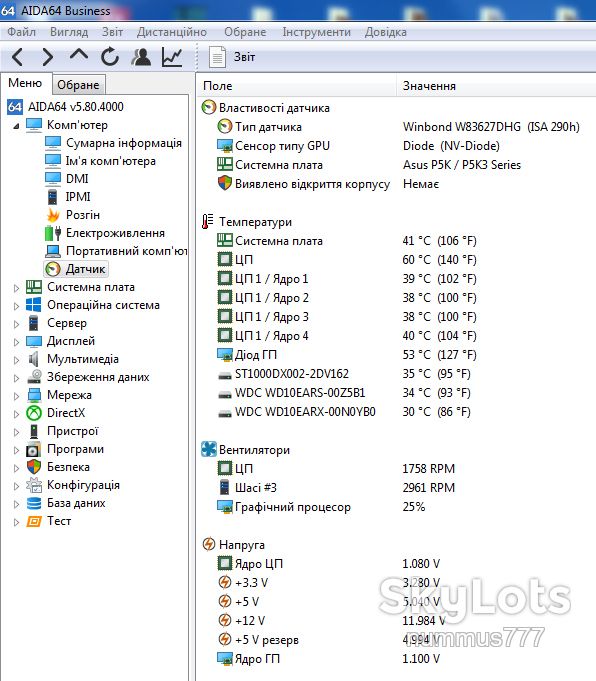This screenshot has width=596, height=681.
Task: Expand the Тест tree node
Action: click(x=16, y=522)
